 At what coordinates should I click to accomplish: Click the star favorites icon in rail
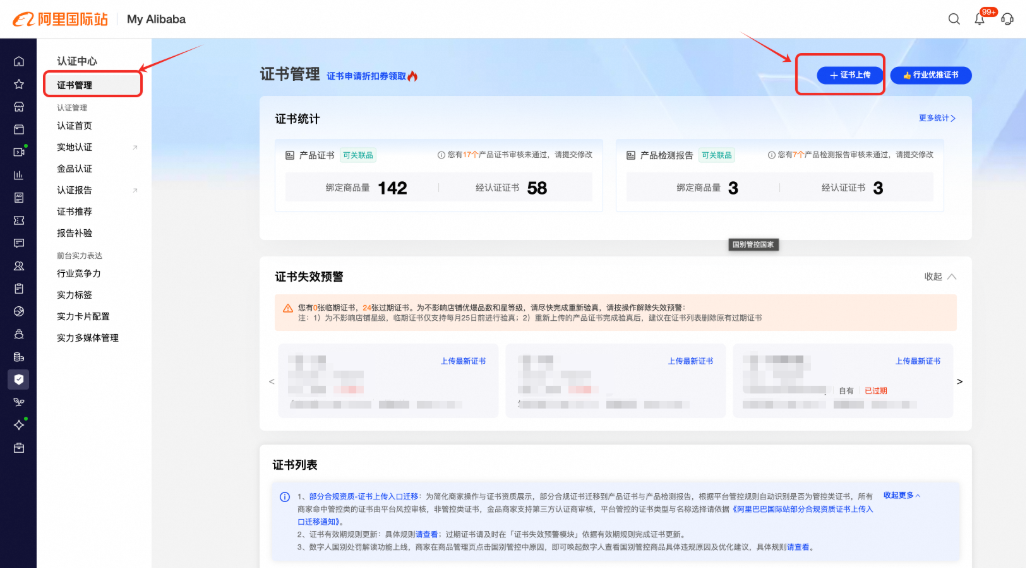tap(19, 84)
